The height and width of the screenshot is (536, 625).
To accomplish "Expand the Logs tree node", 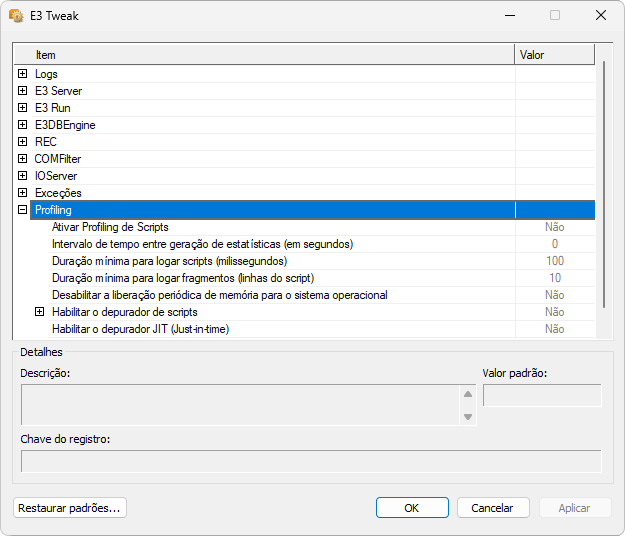I will [x=22, y=74].
